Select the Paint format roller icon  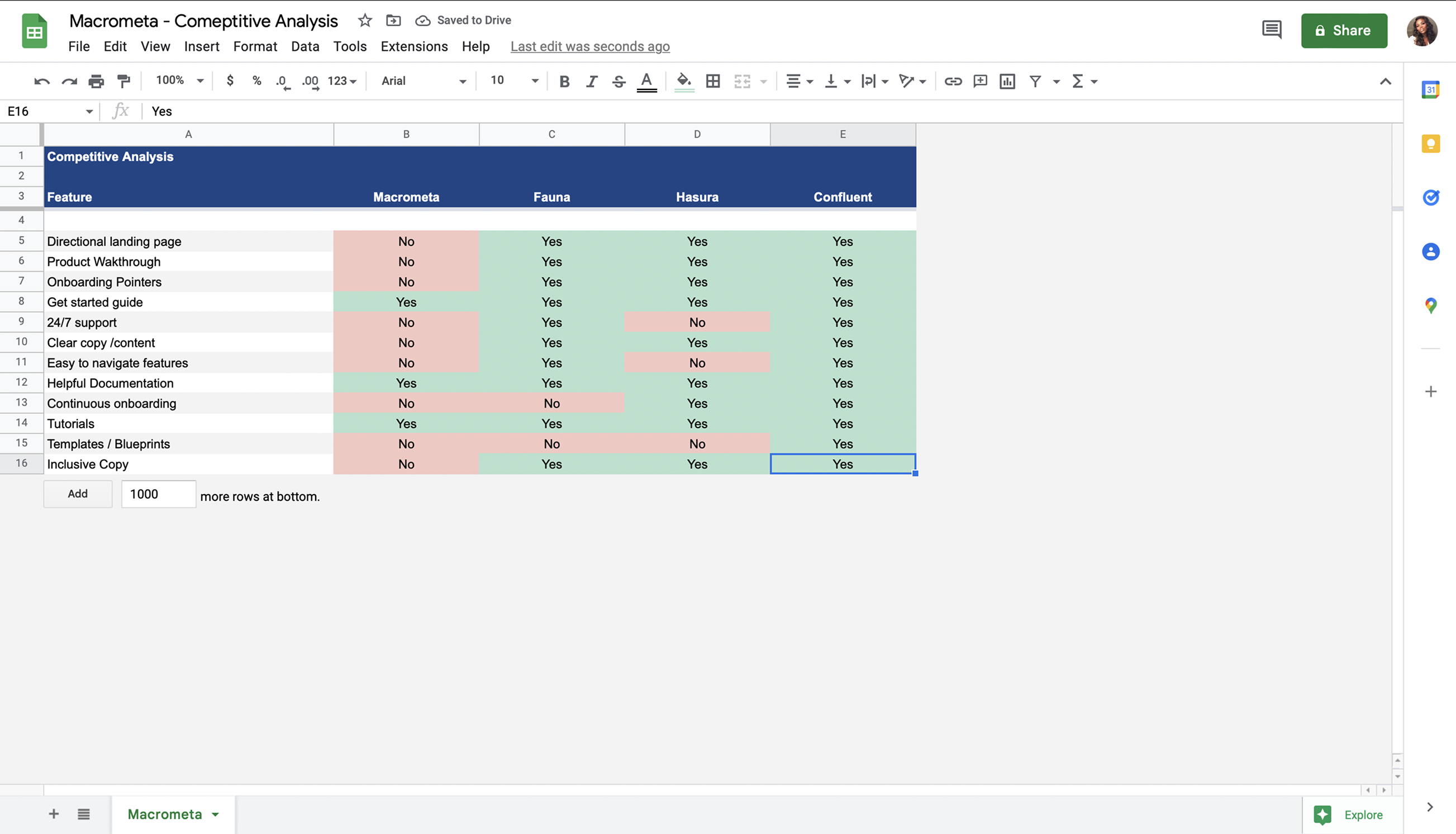coord(123,82)
